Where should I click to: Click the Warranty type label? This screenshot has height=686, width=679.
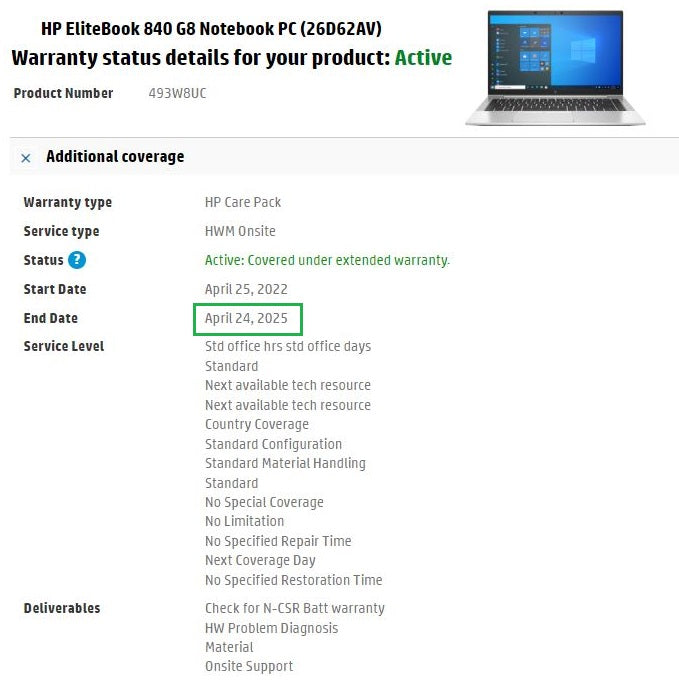point(68,203)
